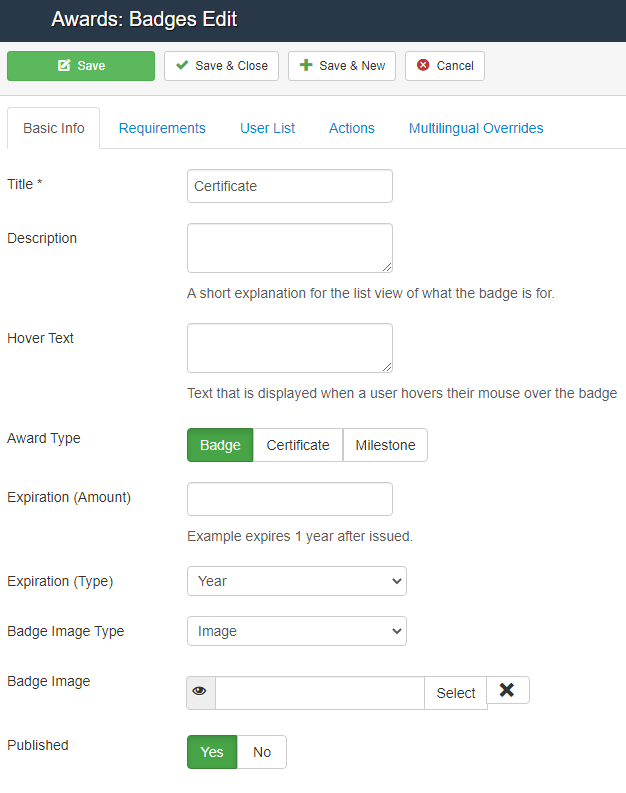Focus the Title input field
The height and width of the screenshot is (793, 626).
(x=289, y=186)
